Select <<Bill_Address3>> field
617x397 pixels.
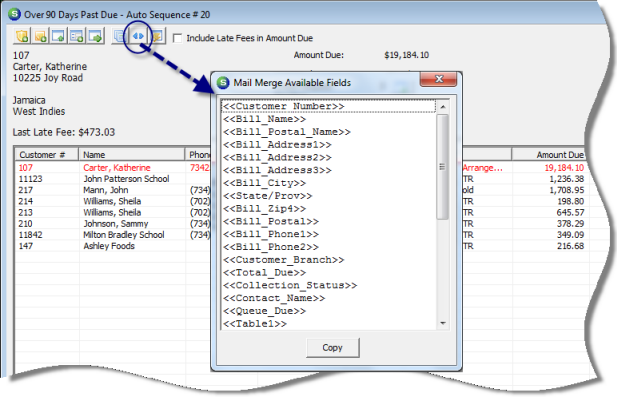(x=329, y=170)
